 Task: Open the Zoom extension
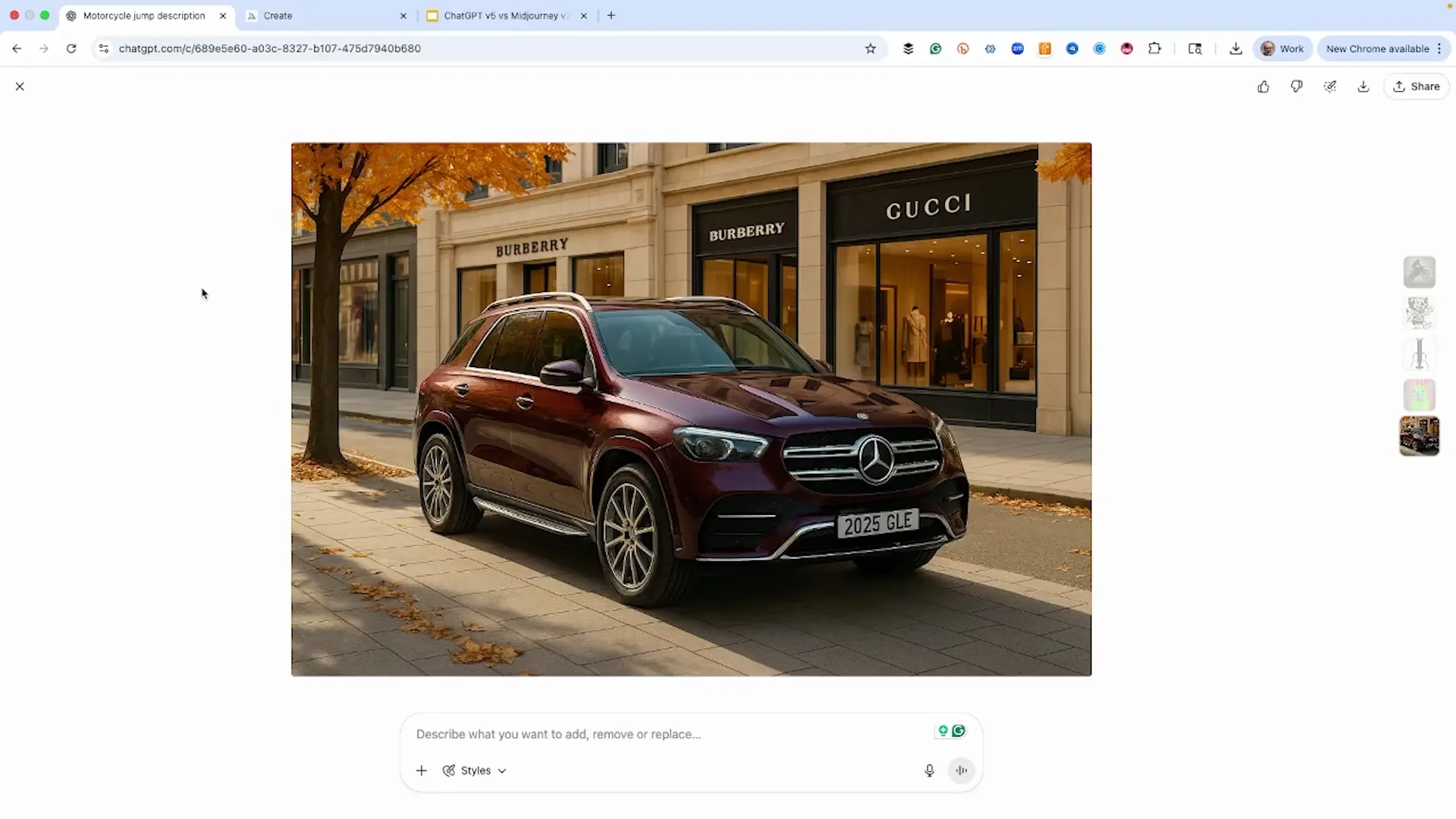[x=1018, y=49]
